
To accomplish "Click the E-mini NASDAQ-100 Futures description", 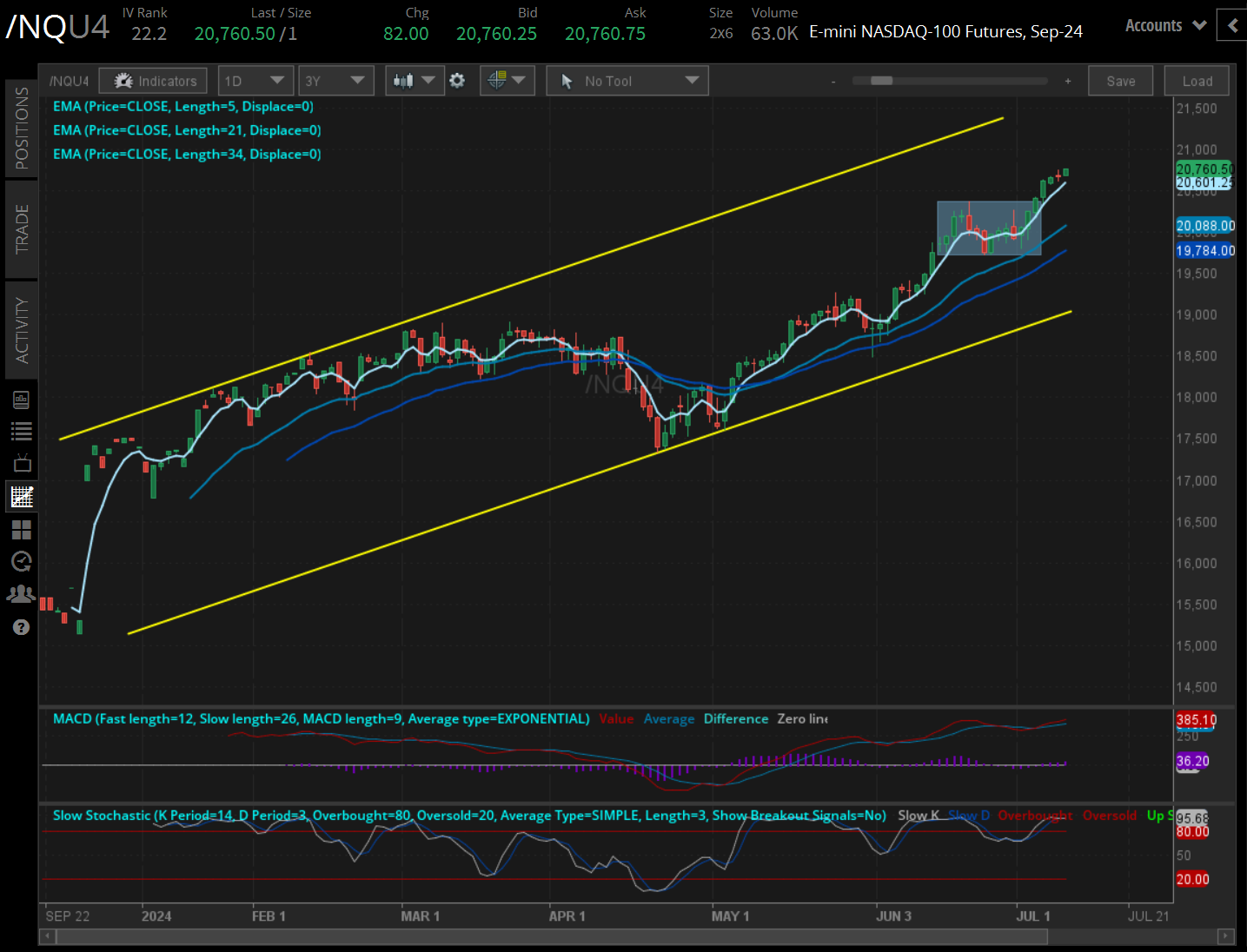I will pyautogui.click(x=945, y=32).
